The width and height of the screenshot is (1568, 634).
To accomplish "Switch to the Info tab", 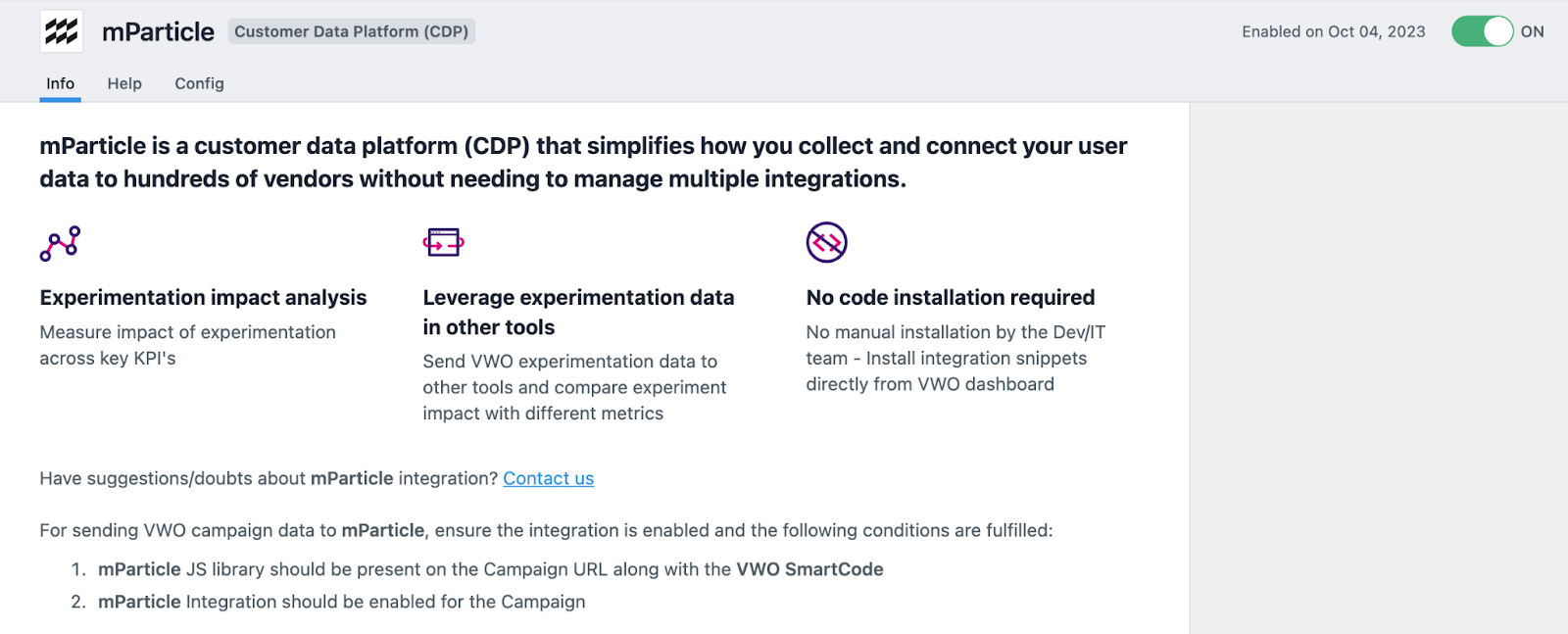I will (60, 83).
